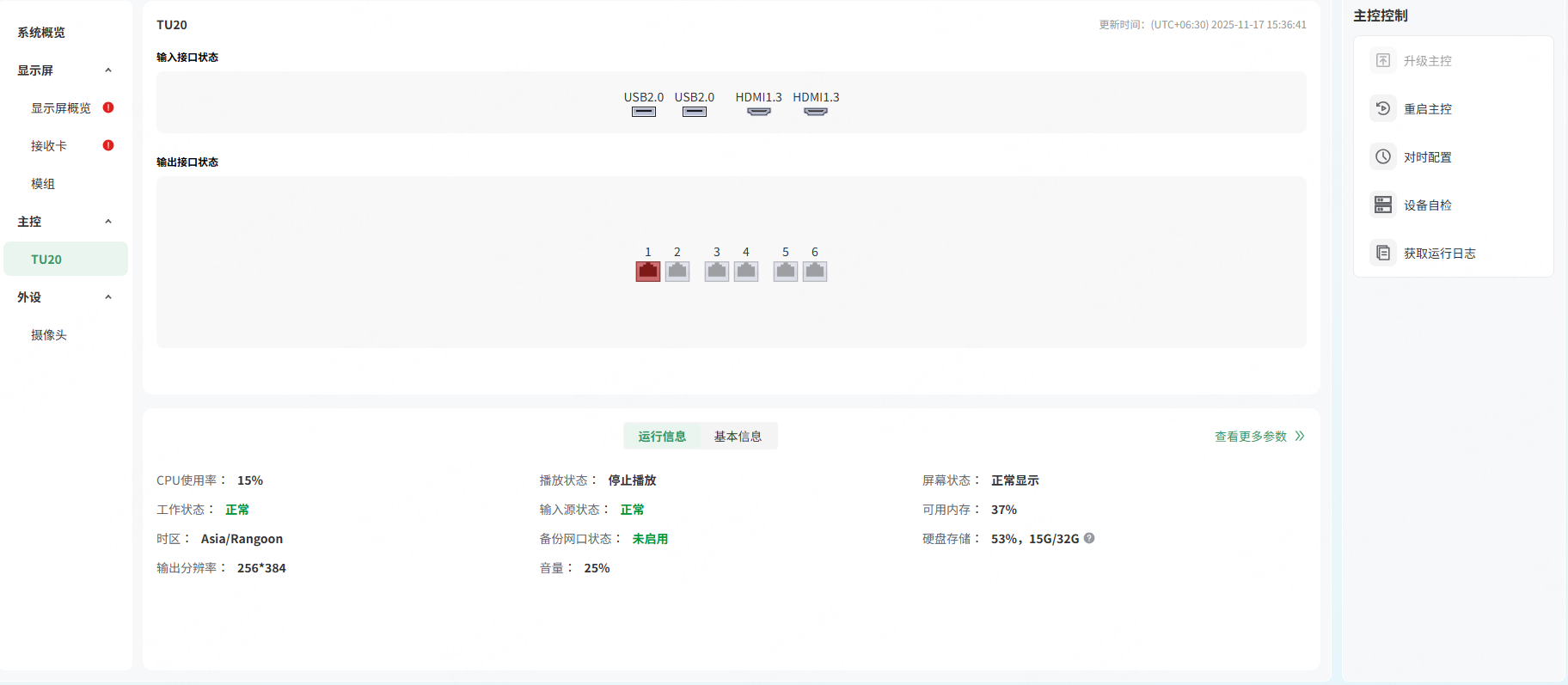Viewport: 1568px width, 685px height.
Task: Click the restart controller (重启主控) icon
Action: [x=1383, y=109]
